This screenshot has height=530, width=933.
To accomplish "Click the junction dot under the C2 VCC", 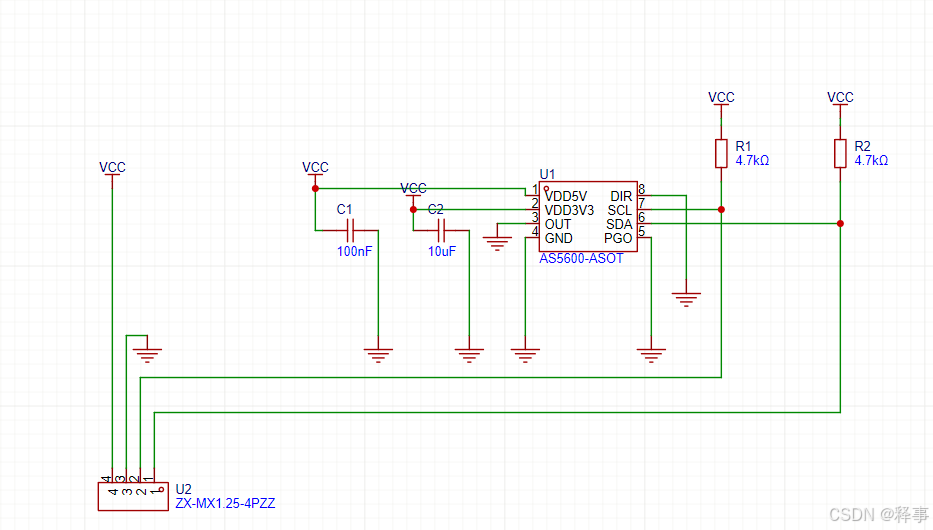I will click(x=414, y=209).
